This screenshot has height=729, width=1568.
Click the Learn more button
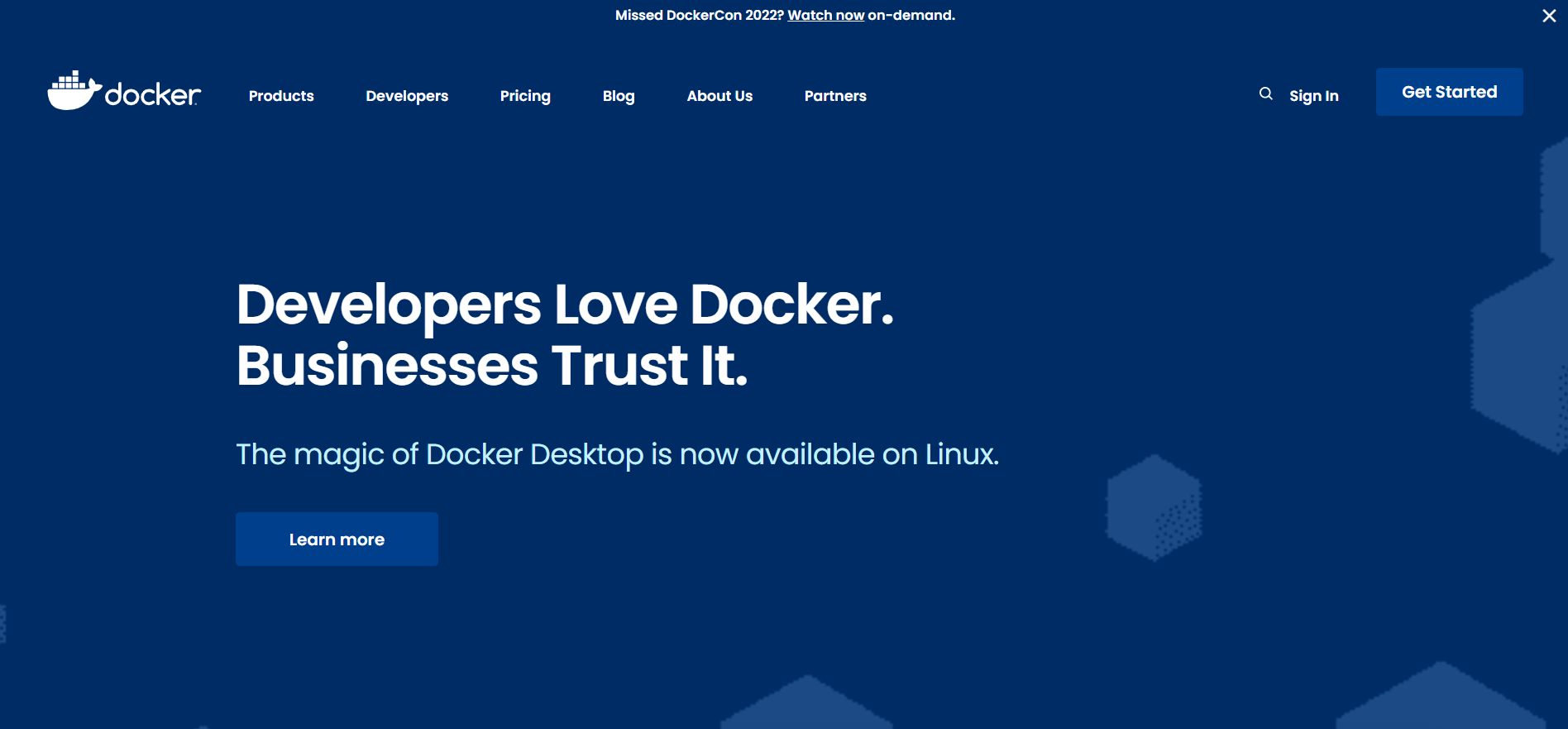click(x=337, y=540)
